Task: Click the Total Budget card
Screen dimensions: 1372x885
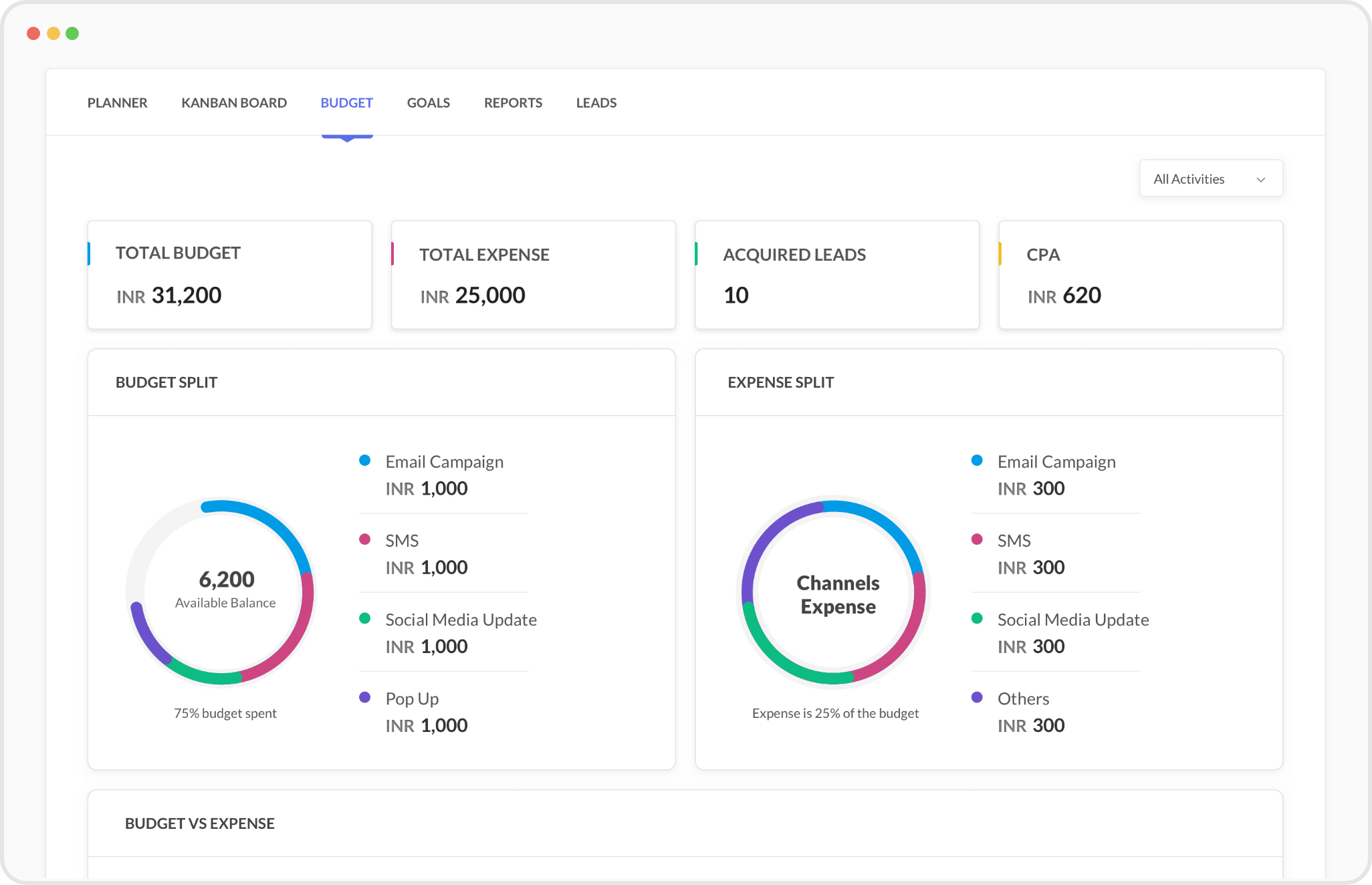Action: [229, 274]
